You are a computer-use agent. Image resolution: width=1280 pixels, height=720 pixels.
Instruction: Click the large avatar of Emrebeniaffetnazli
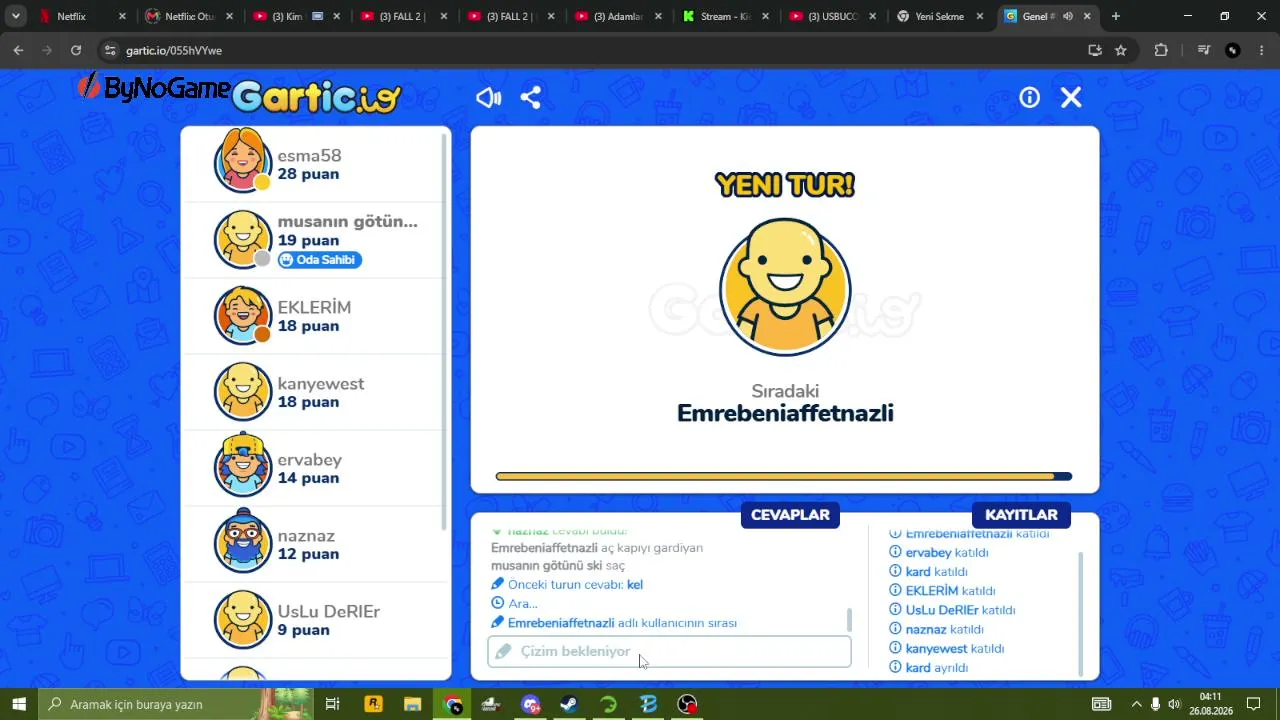click(x=785, y=287)
